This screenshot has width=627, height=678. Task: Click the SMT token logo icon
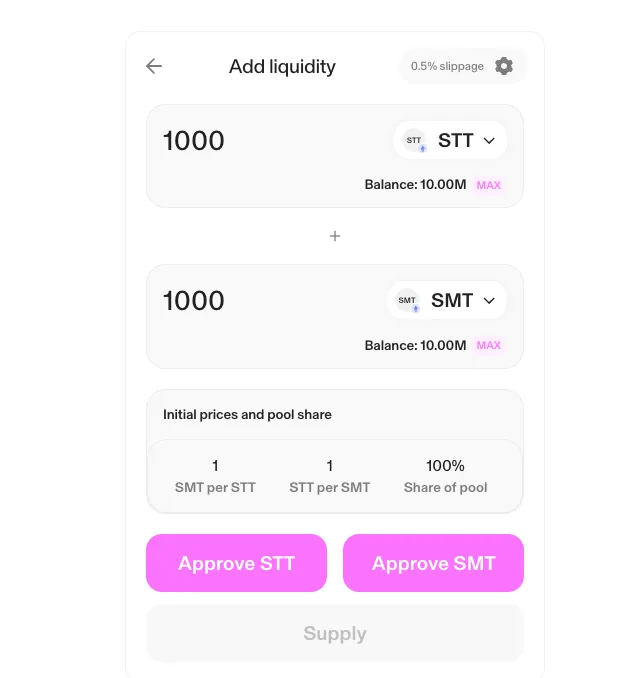tap(407, 301)
